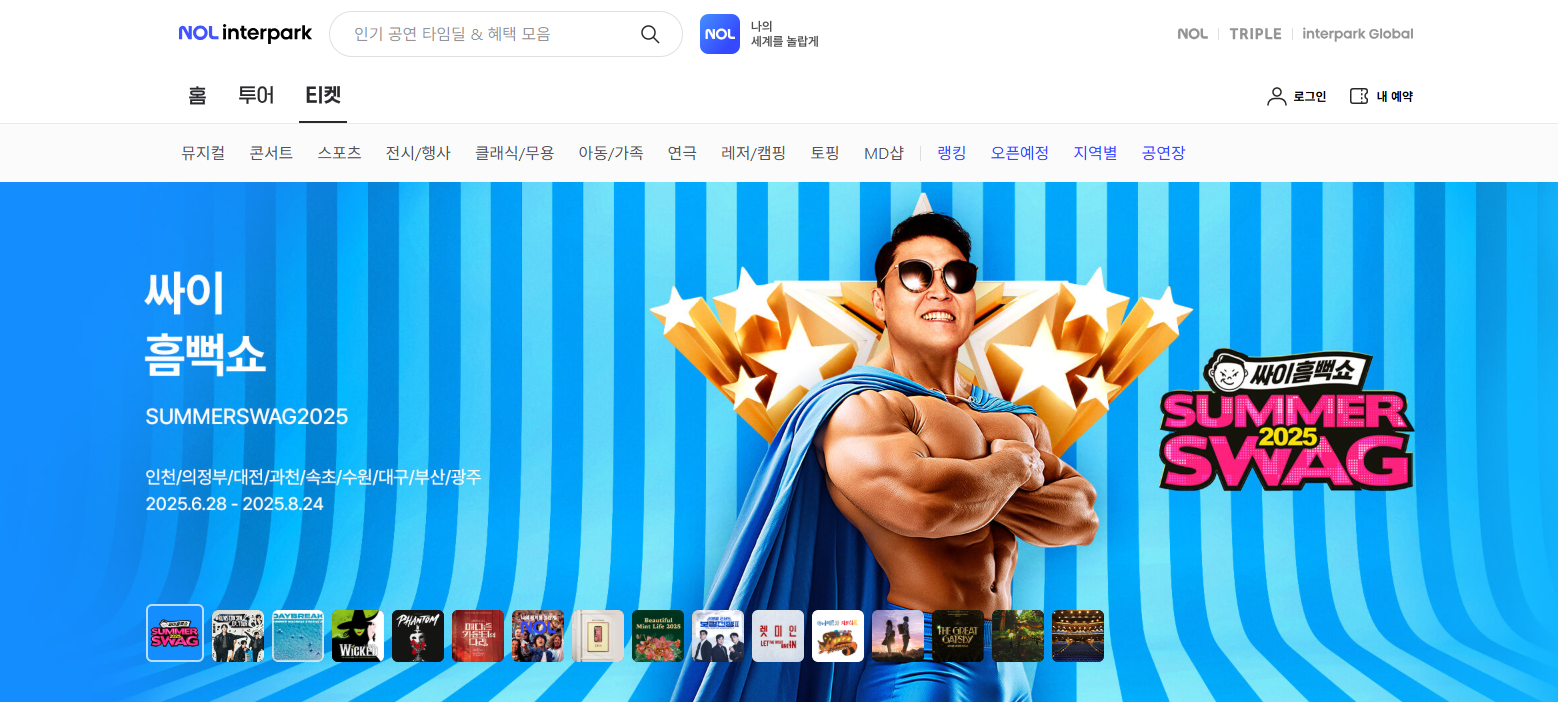Viewport: 1558px width, 727px height.
Task: Click the SUMMERSWAG2025 banner subtitle
Action: [247, 417]
